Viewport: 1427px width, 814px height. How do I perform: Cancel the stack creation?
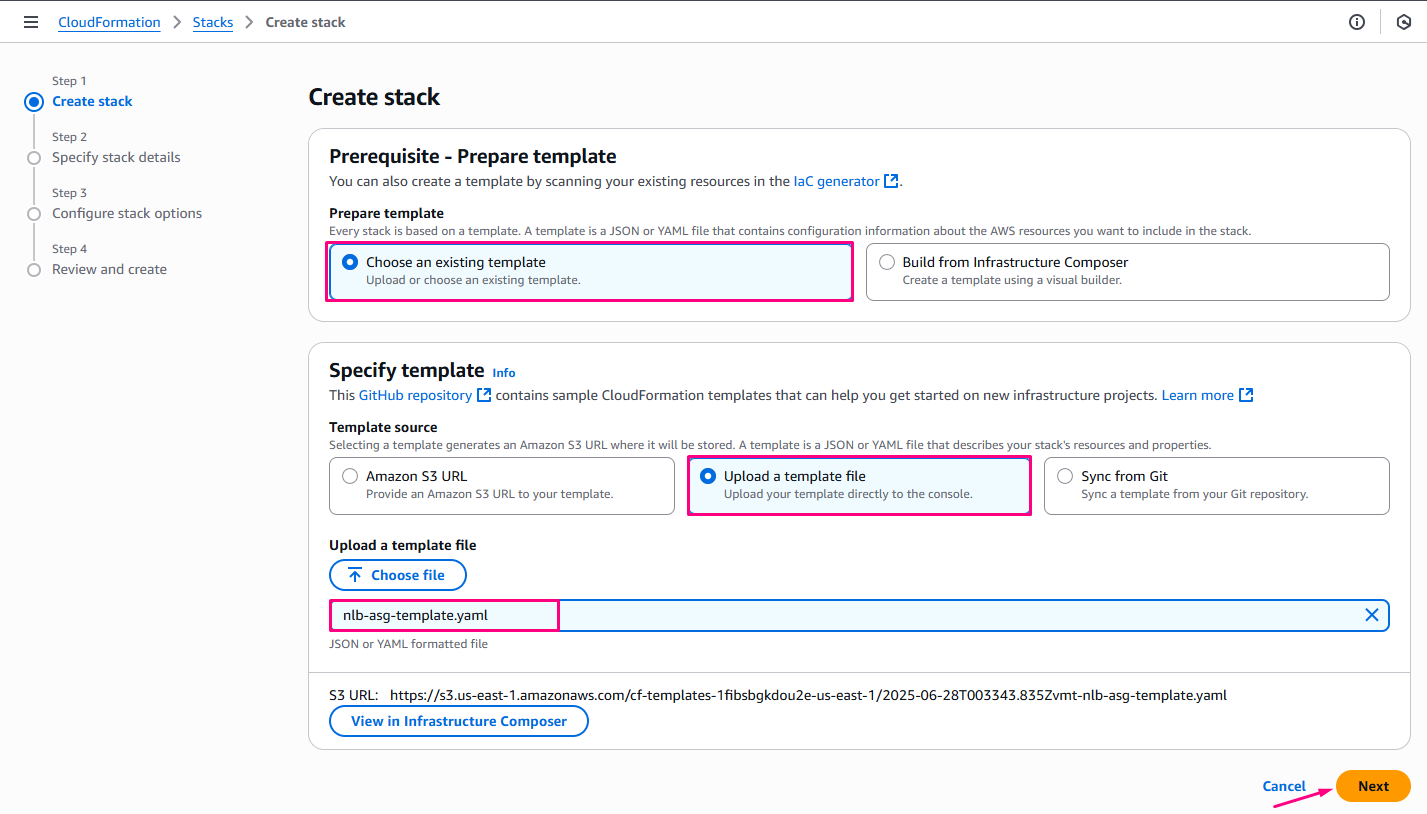point(1284,786)
